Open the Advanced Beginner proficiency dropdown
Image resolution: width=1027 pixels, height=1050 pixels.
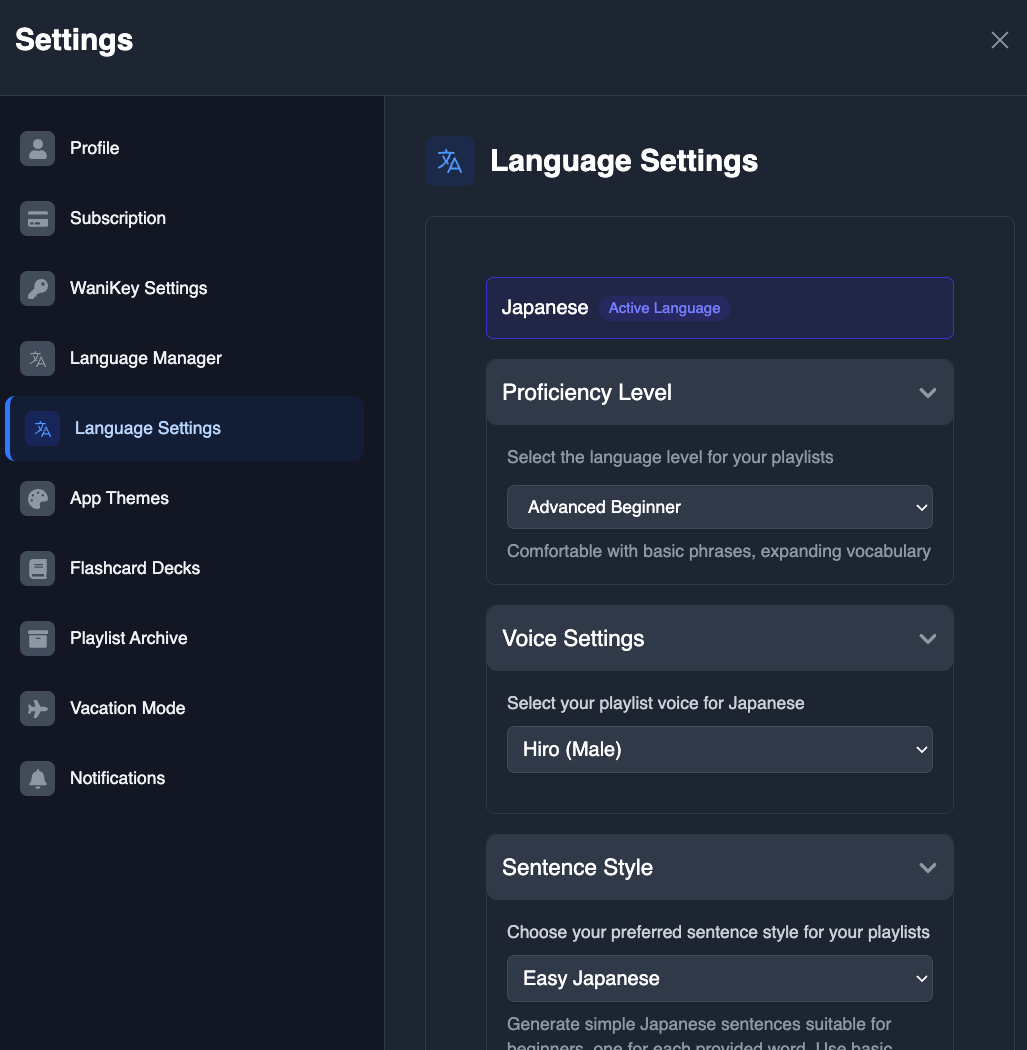pyautogui.click(x=719, y=507)
